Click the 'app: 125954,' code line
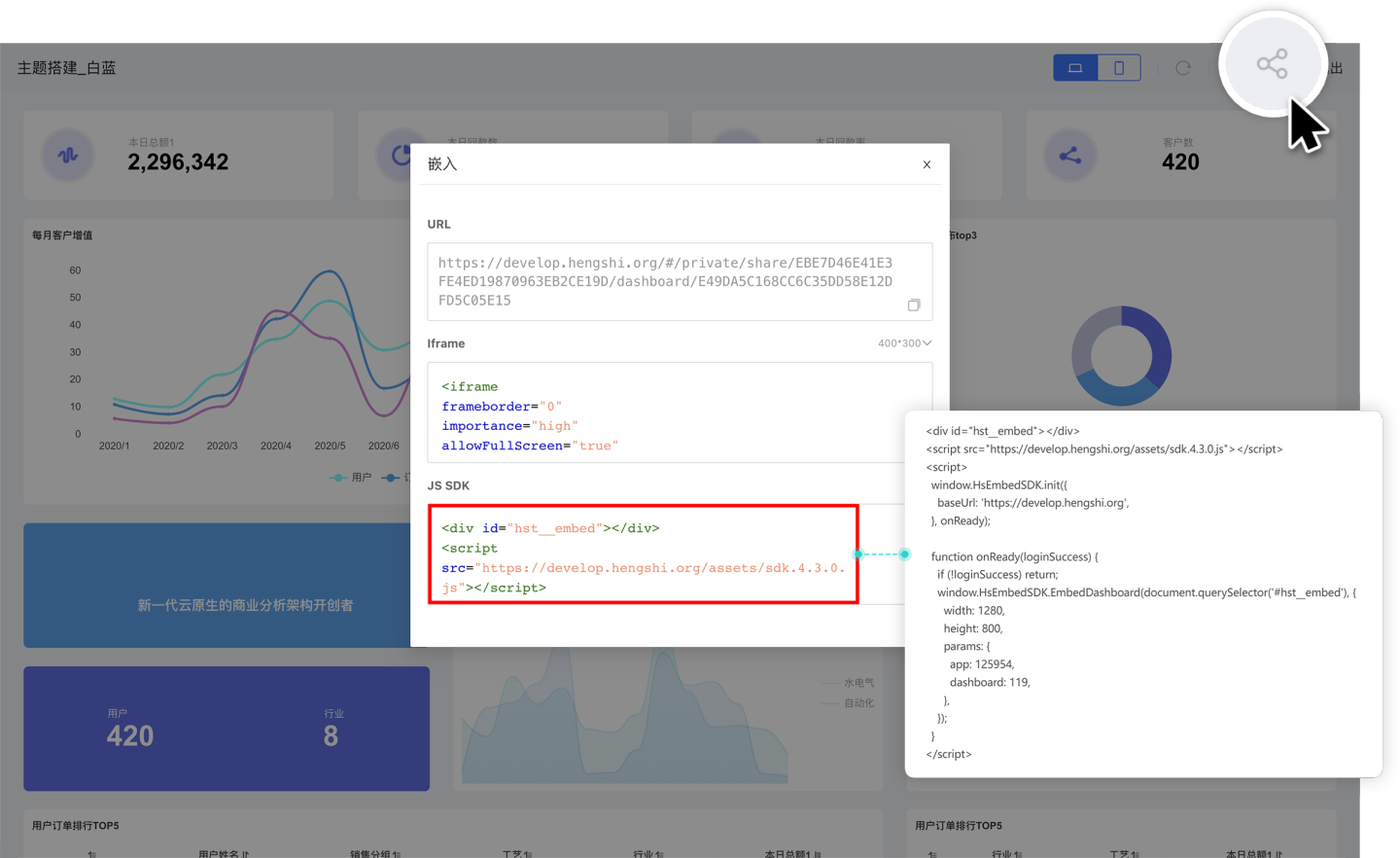1400x858 pixels. point(982,664)
